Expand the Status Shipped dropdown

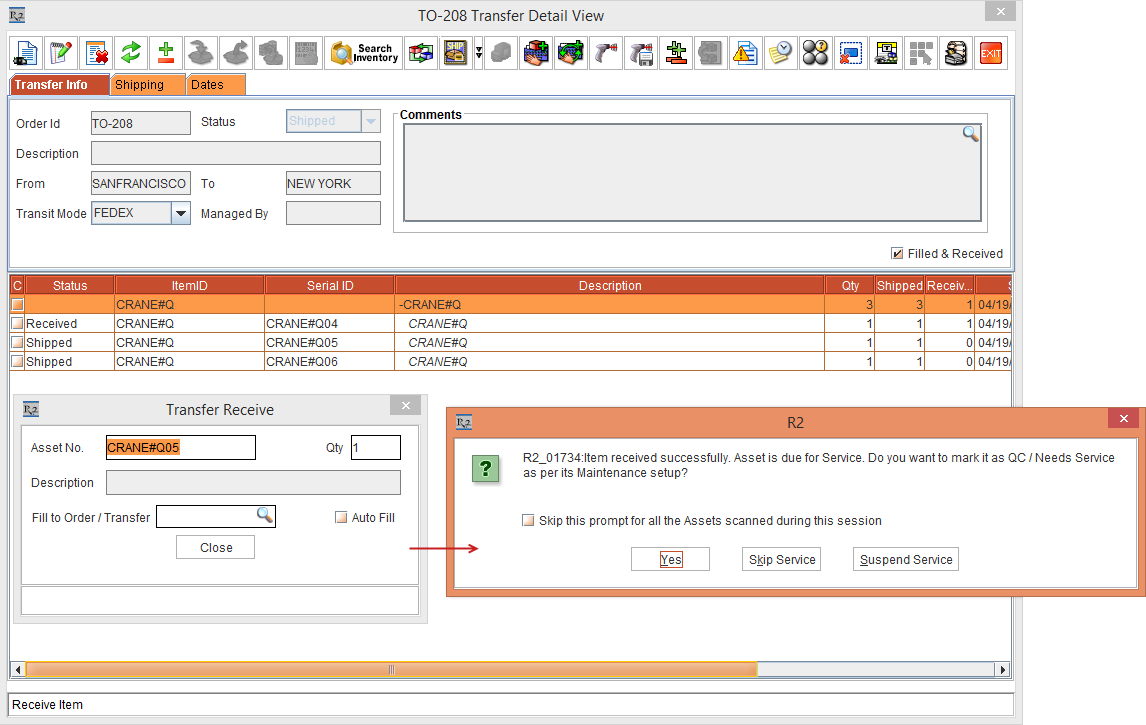tap(371, 122)
